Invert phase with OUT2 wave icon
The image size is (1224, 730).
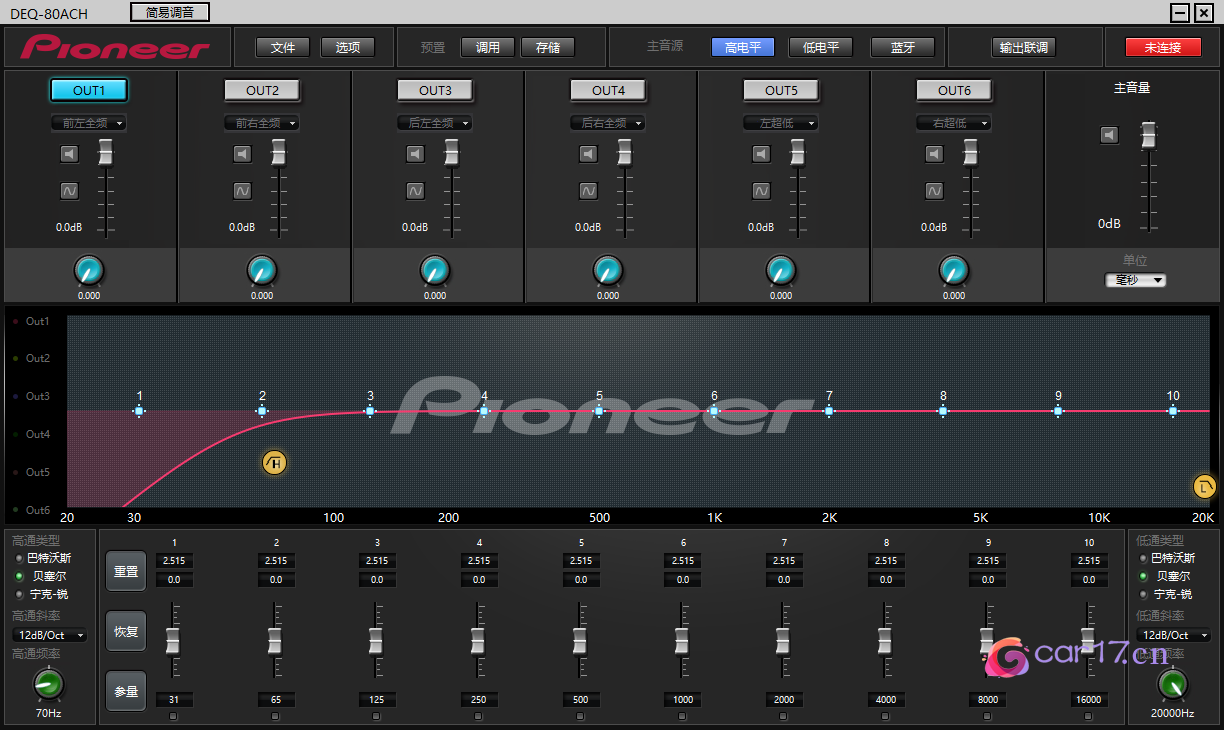coord(242,190)
